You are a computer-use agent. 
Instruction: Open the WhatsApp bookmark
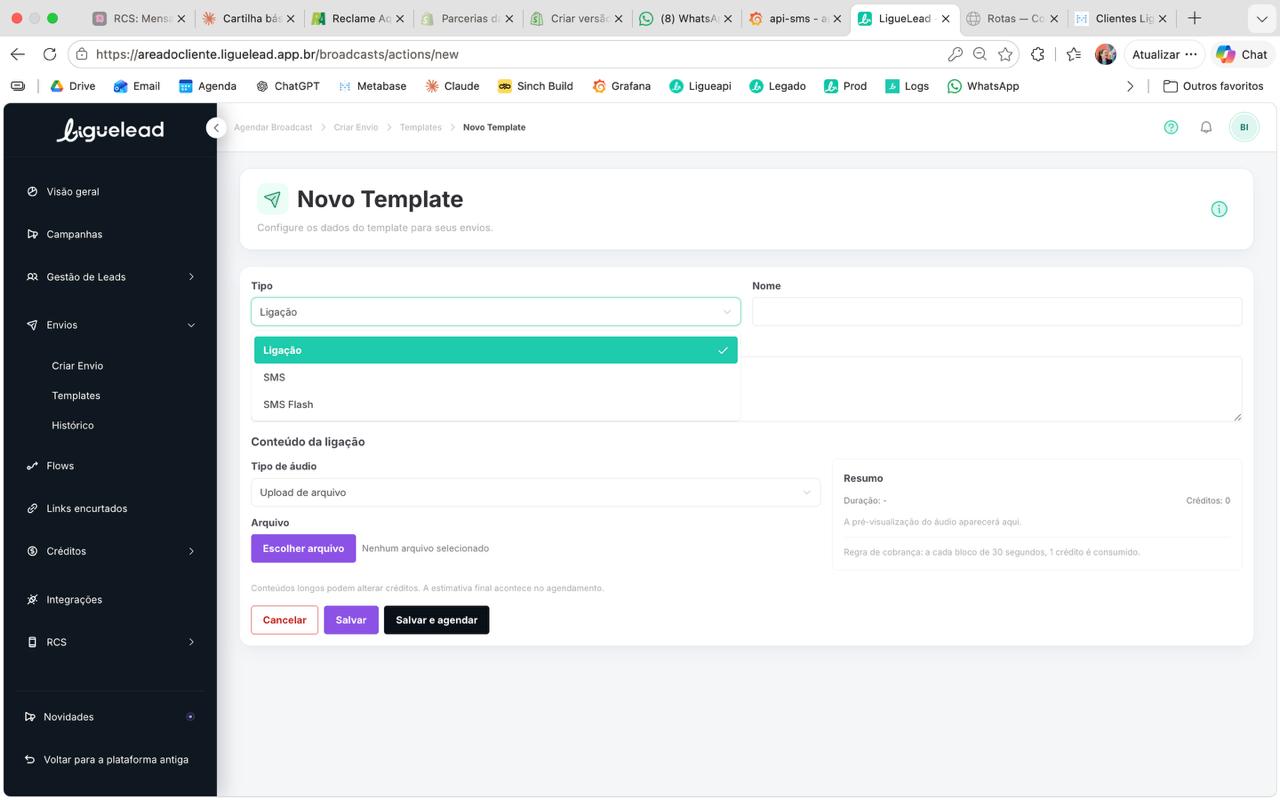tap(983, 86)
